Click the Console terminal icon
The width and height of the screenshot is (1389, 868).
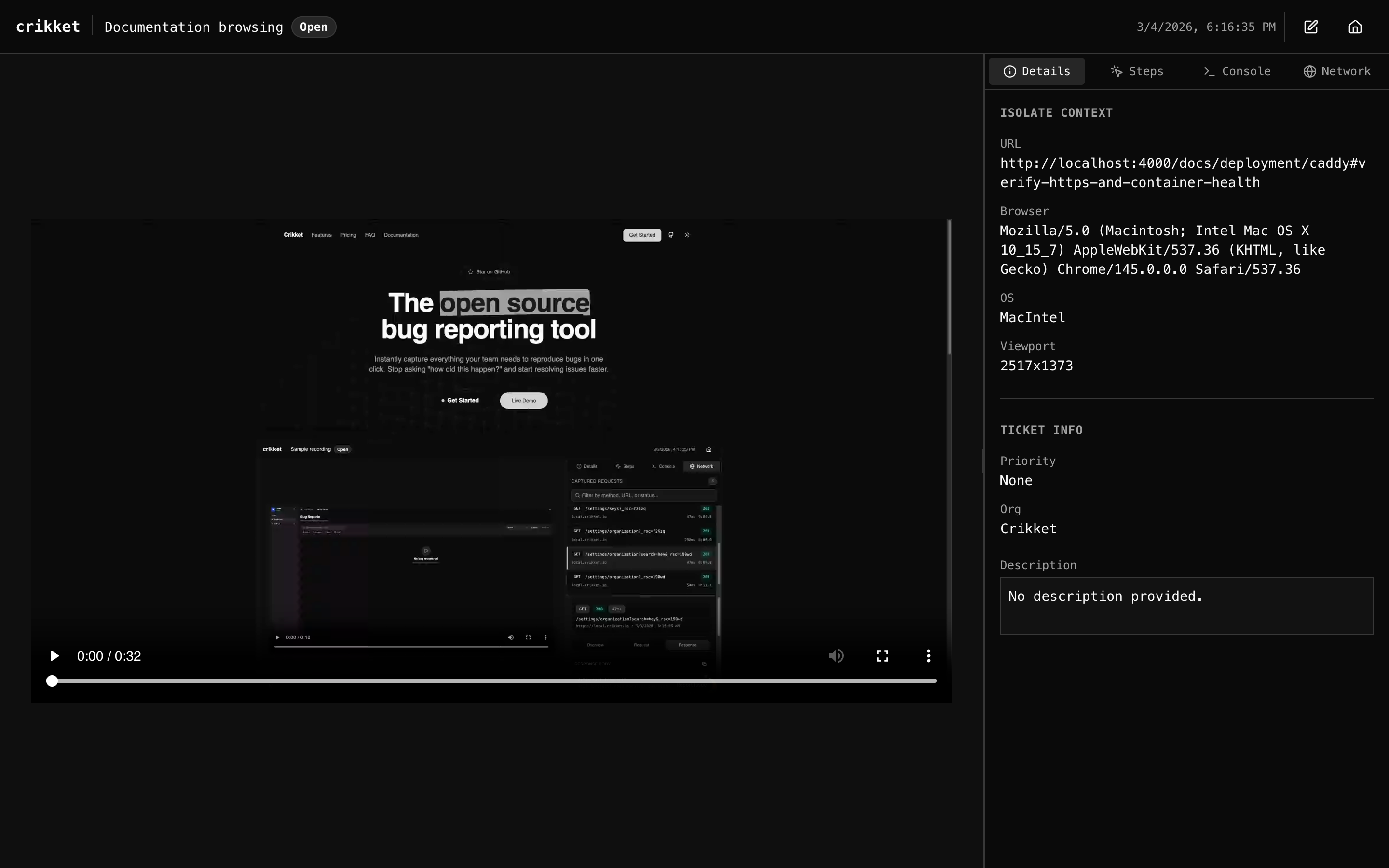point(1209,70)
